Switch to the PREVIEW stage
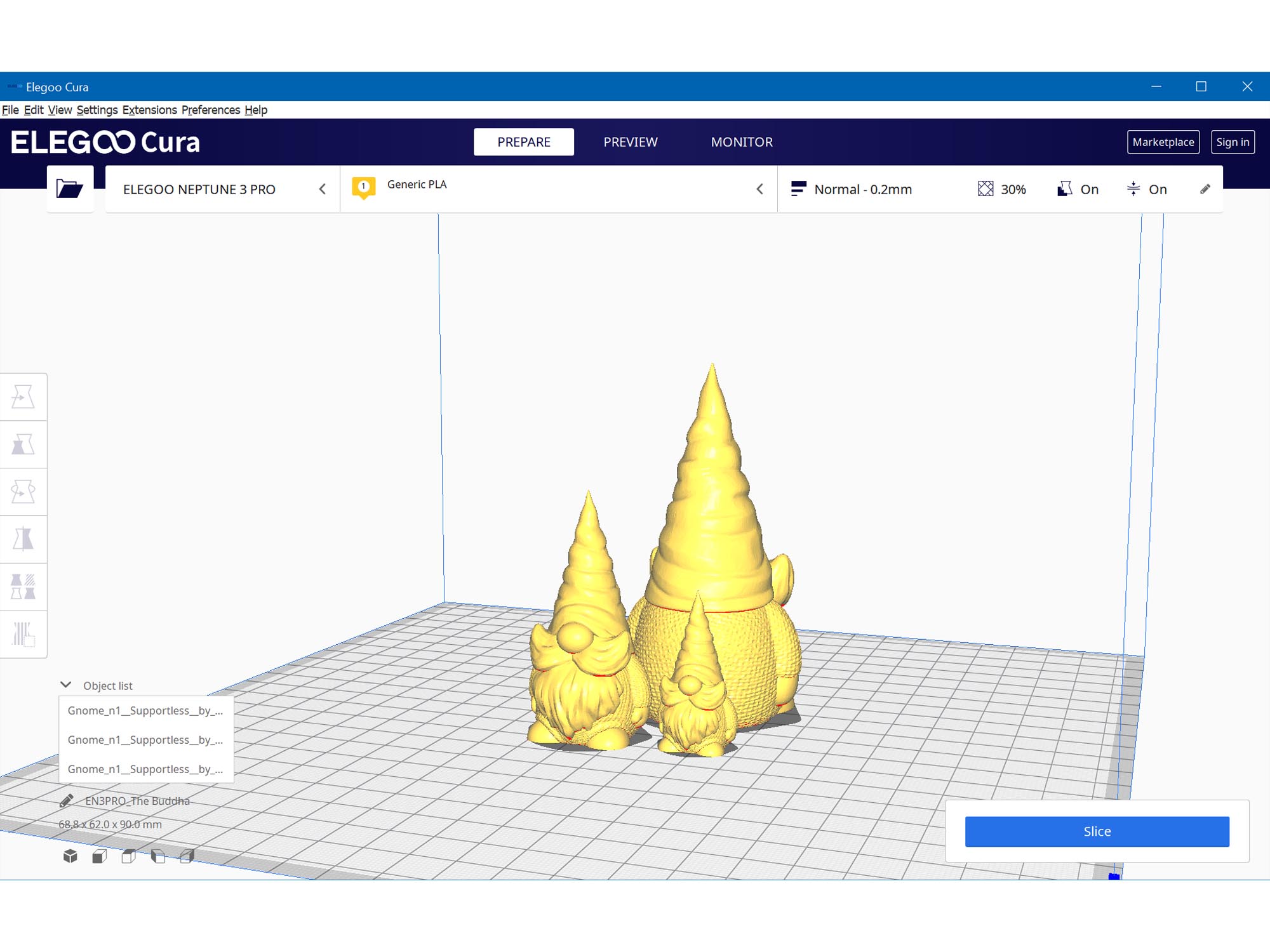Image resolution: width=1270 pixels, height=952 pixels. (631, 142)
